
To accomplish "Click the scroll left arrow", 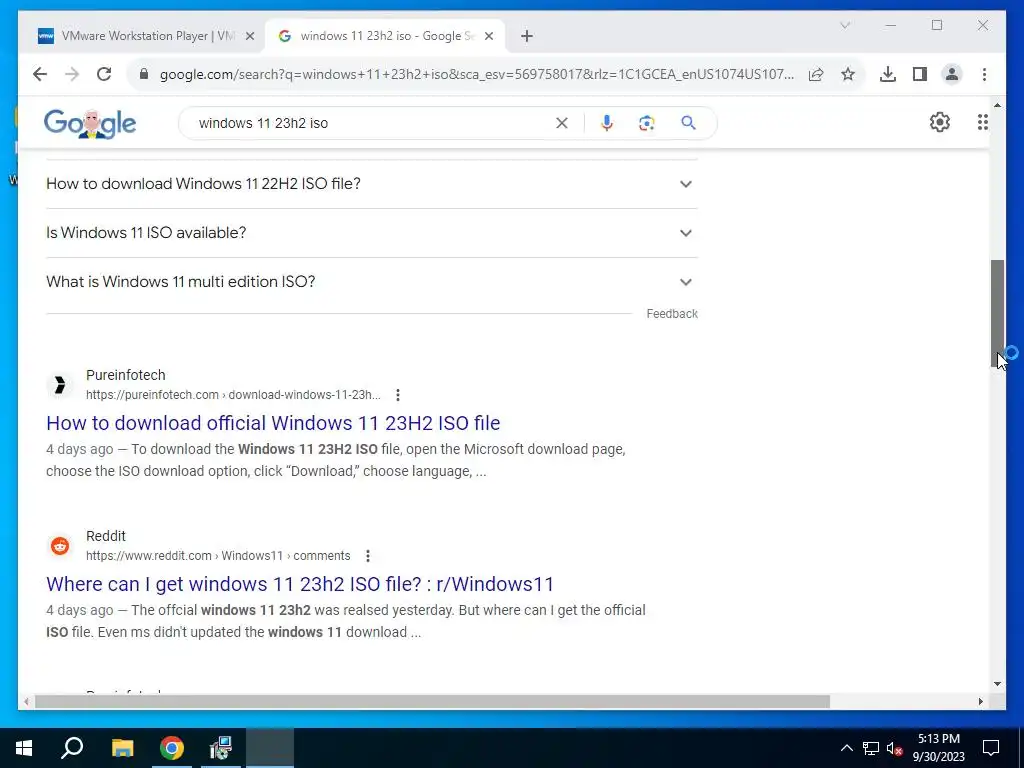I will pos(26,702).
